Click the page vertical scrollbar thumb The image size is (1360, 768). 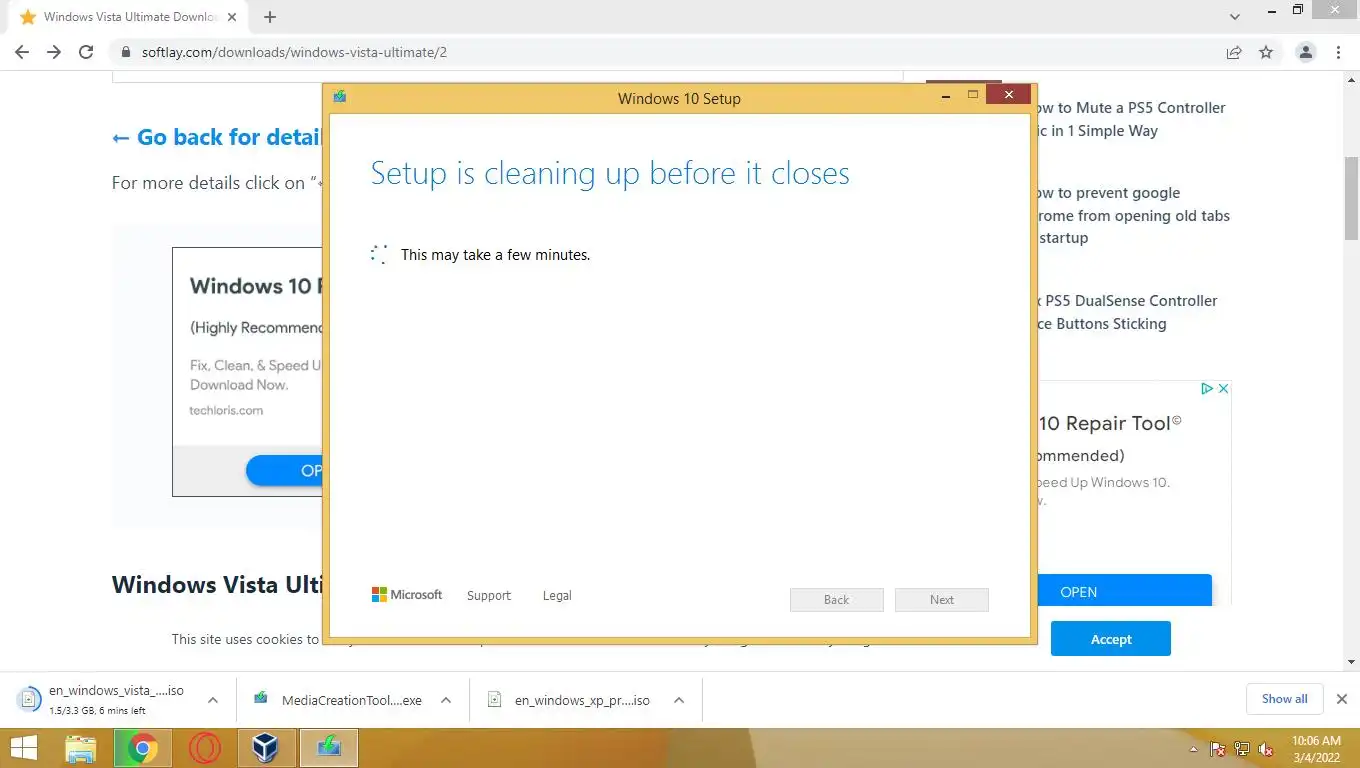click(x=1352, y=198)
